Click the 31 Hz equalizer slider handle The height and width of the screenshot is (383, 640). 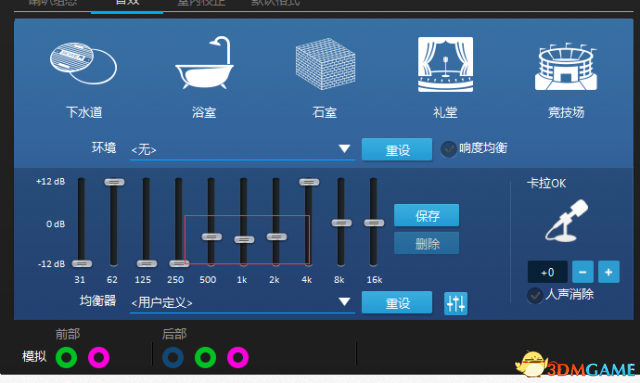pyautogui.click(x=82, y=264)
